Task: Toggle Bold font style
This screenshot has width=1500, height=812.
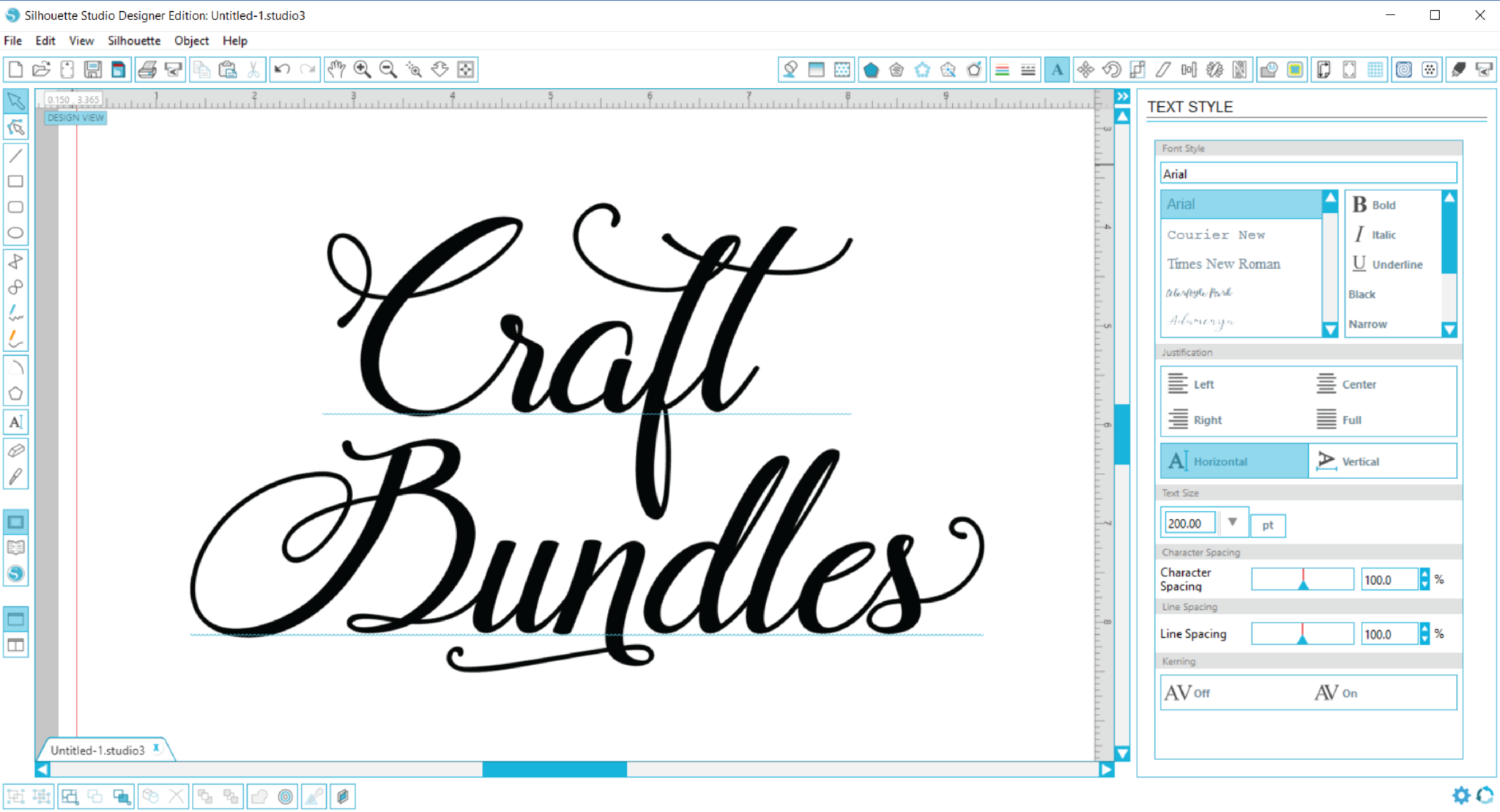Action: click(x=1374, y=205)
